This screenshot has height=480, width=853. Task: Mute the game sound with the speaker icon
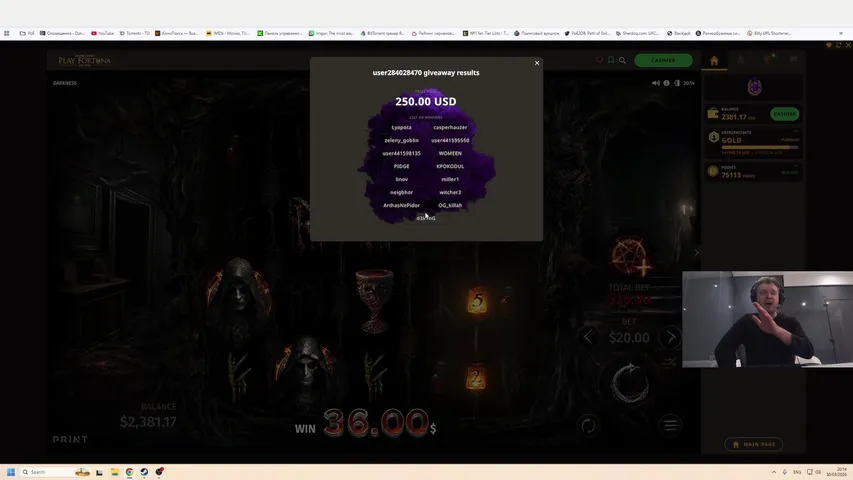(656, 83)
